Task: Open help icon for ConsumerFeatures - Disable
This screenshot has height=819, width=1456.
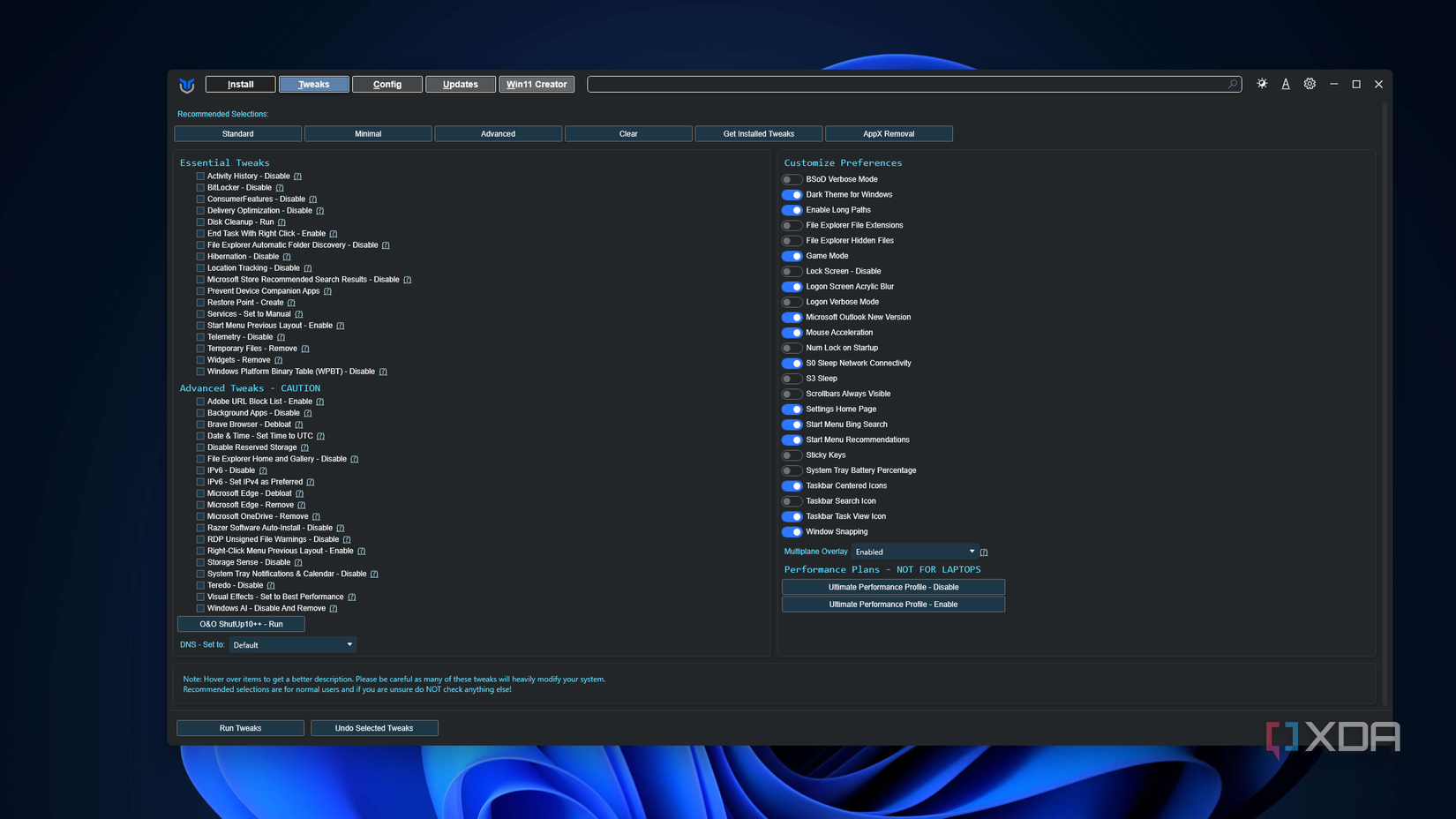Action: click(x=312, y=199)
